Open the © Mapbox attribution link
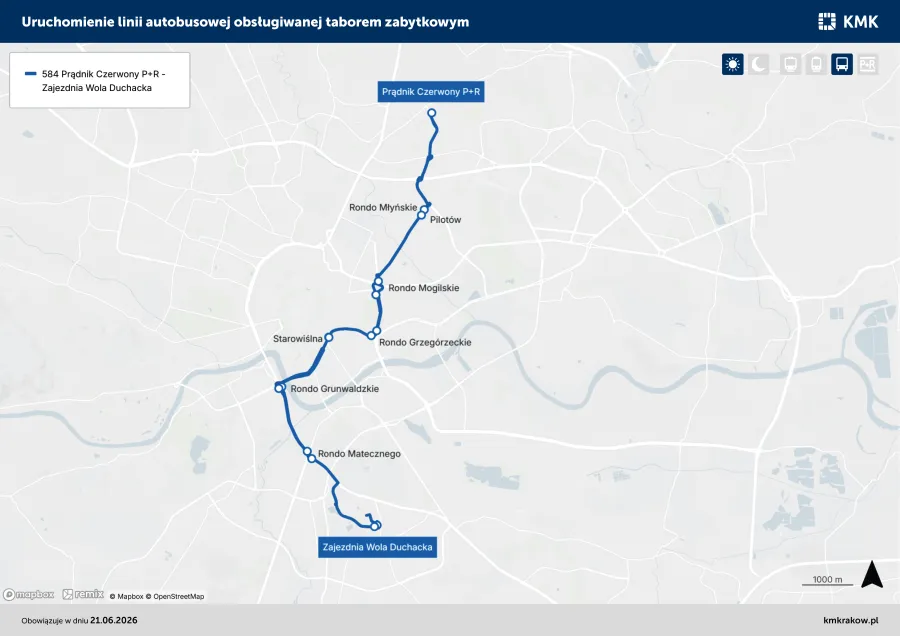This screenshot has height=636, width=900. tap(126, 596)
